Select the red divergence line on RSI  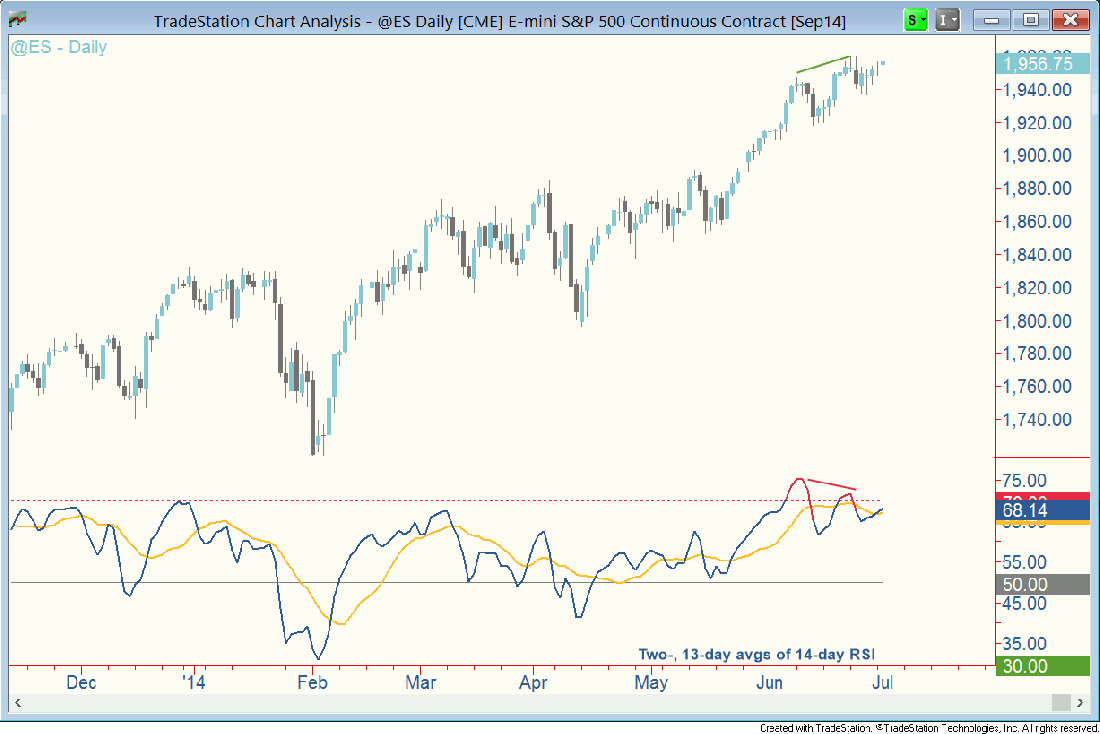[832, 485]
